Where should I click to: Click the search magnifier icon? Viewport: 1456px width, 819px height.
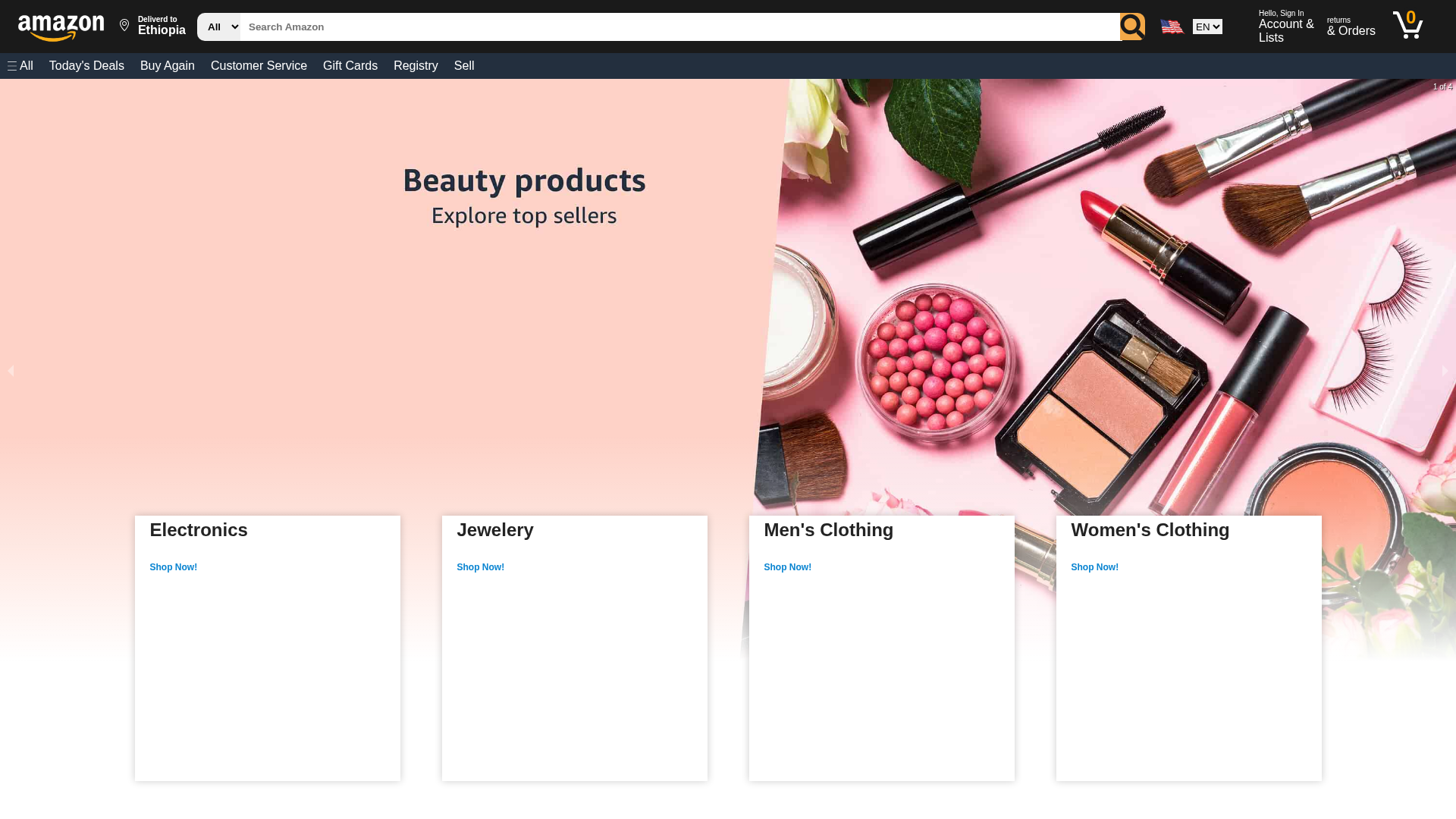[1132, 27]
